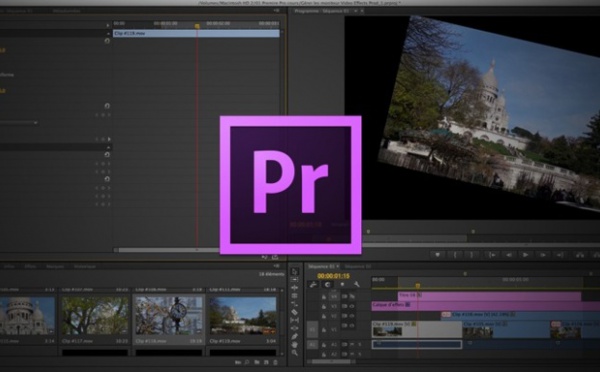The image size is (600, 372).
Task: Collapse the Clip #119.mov timeline arrow in Effect Controls
Action: tap(108, 34)
